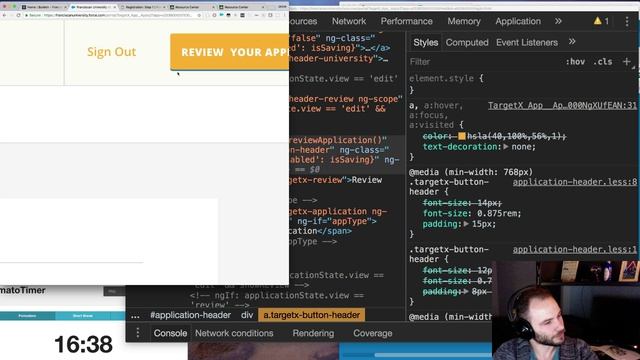
Task: Switch to the Registration Step browser tab
Action: click(143, 7)
